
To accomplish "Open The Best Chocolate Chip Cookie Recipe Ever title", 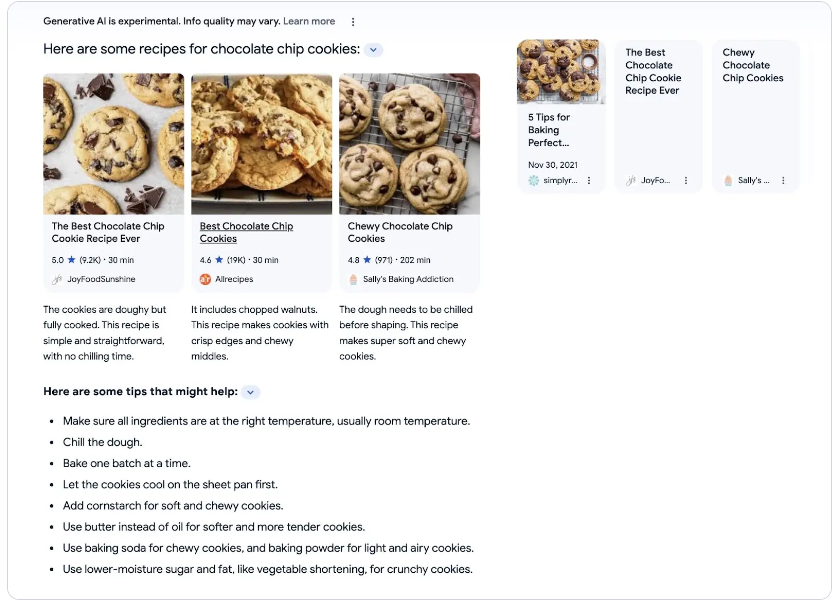I will click(108, 232).
